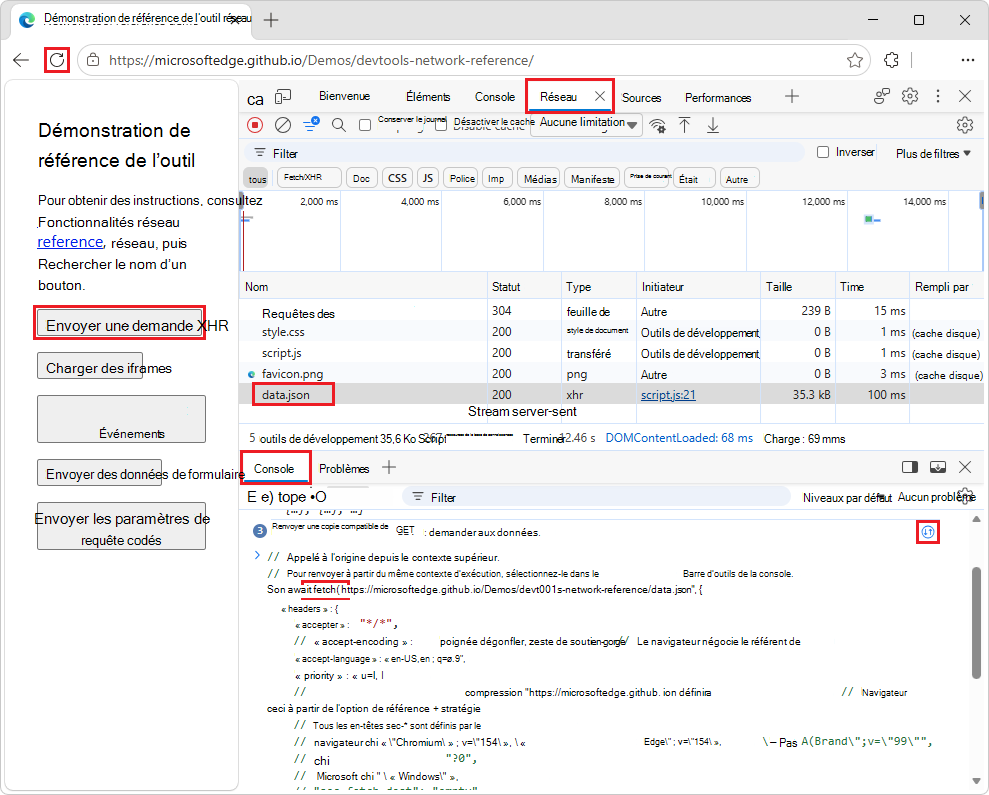This screenshot has height=795, width=989.
Task: Open DevTools feedback icon near gear
Action: point(881,96)
